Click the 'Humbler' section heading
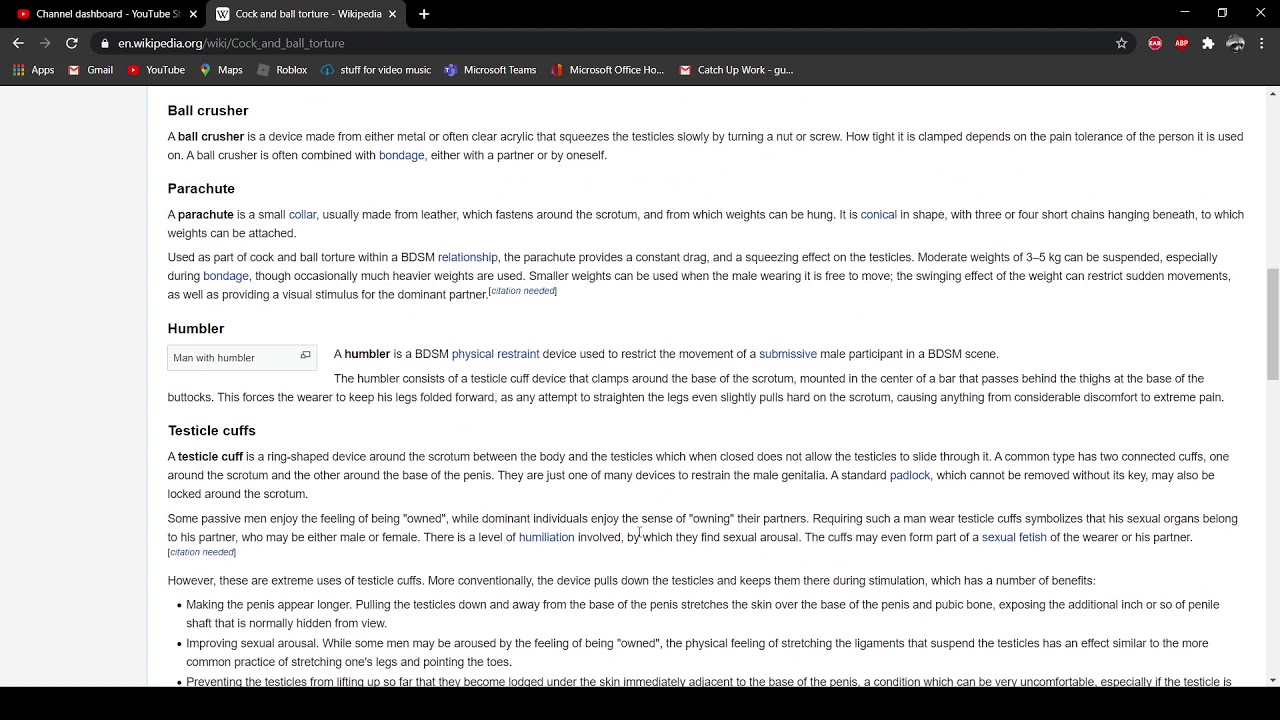This screenshot has height=720, width=1280. coord(196,328)
